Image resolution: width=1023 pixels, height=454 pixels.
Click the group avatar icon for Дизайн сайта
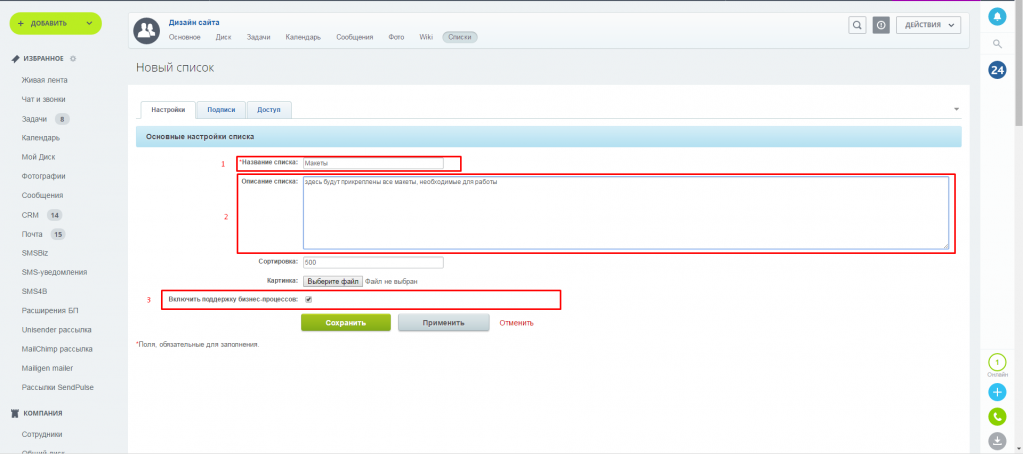(147, 30)
